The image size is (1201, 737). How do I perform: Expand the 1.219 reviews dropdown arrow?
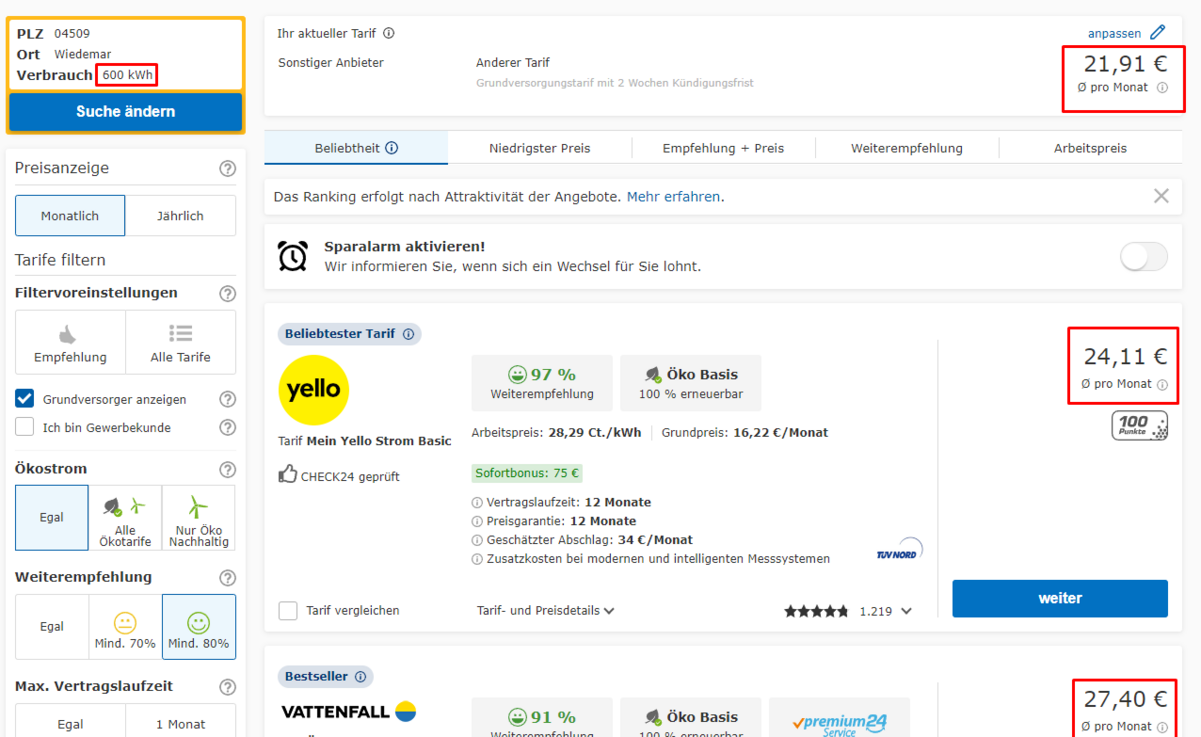point(907,611)
